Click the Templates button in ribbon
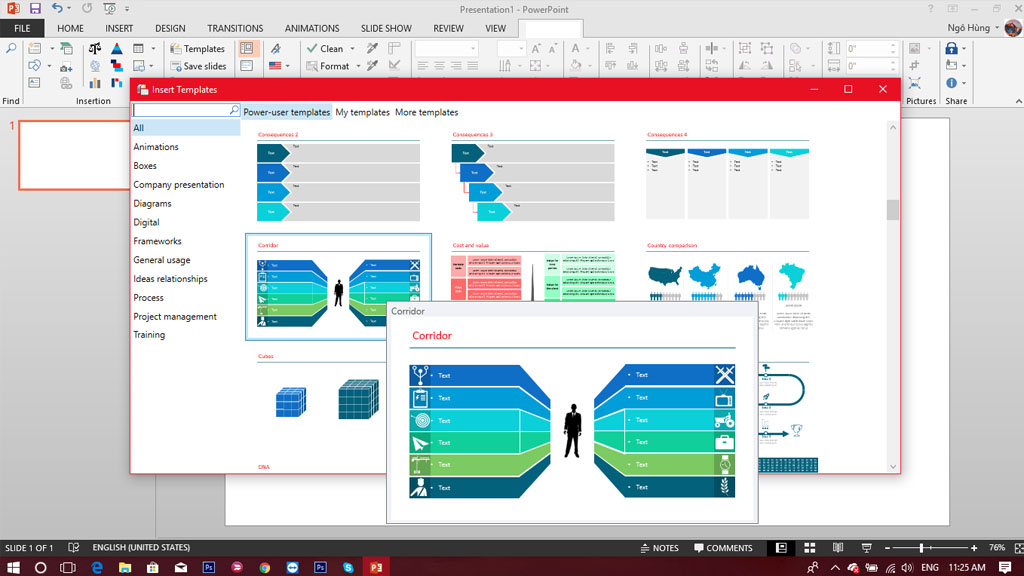 [197, 48]
